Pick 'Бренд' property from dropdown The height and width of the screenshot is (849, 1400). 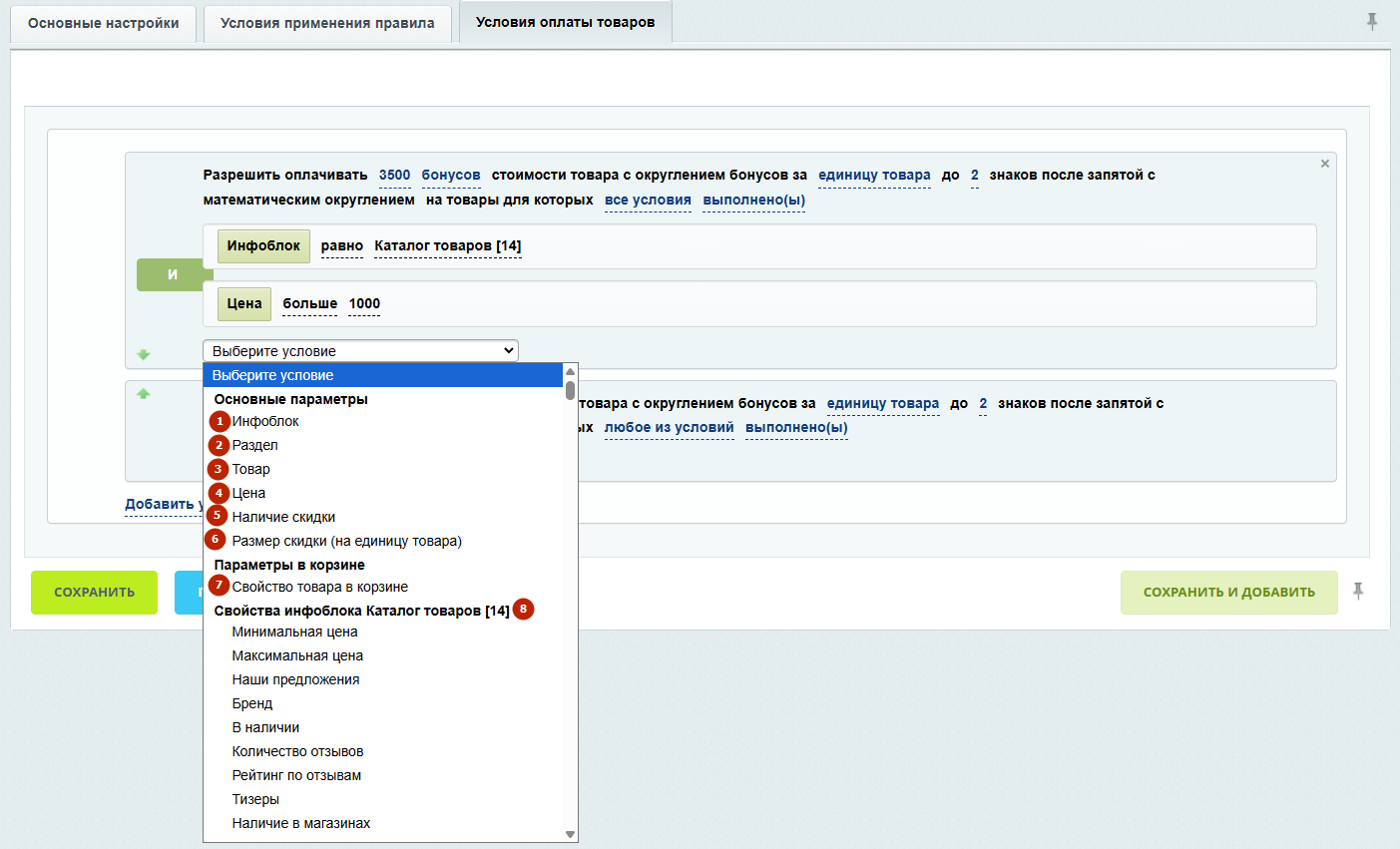click(252, 703)
